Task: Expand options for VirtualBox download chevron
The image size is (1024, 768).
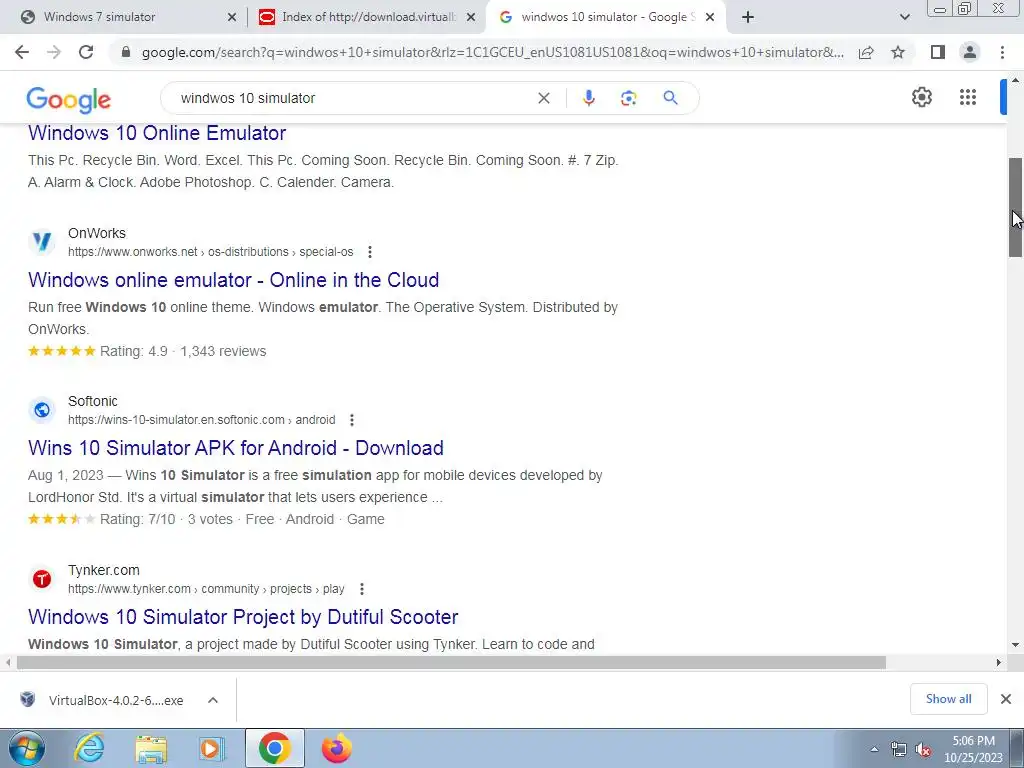Action: [x=213, y=700]
